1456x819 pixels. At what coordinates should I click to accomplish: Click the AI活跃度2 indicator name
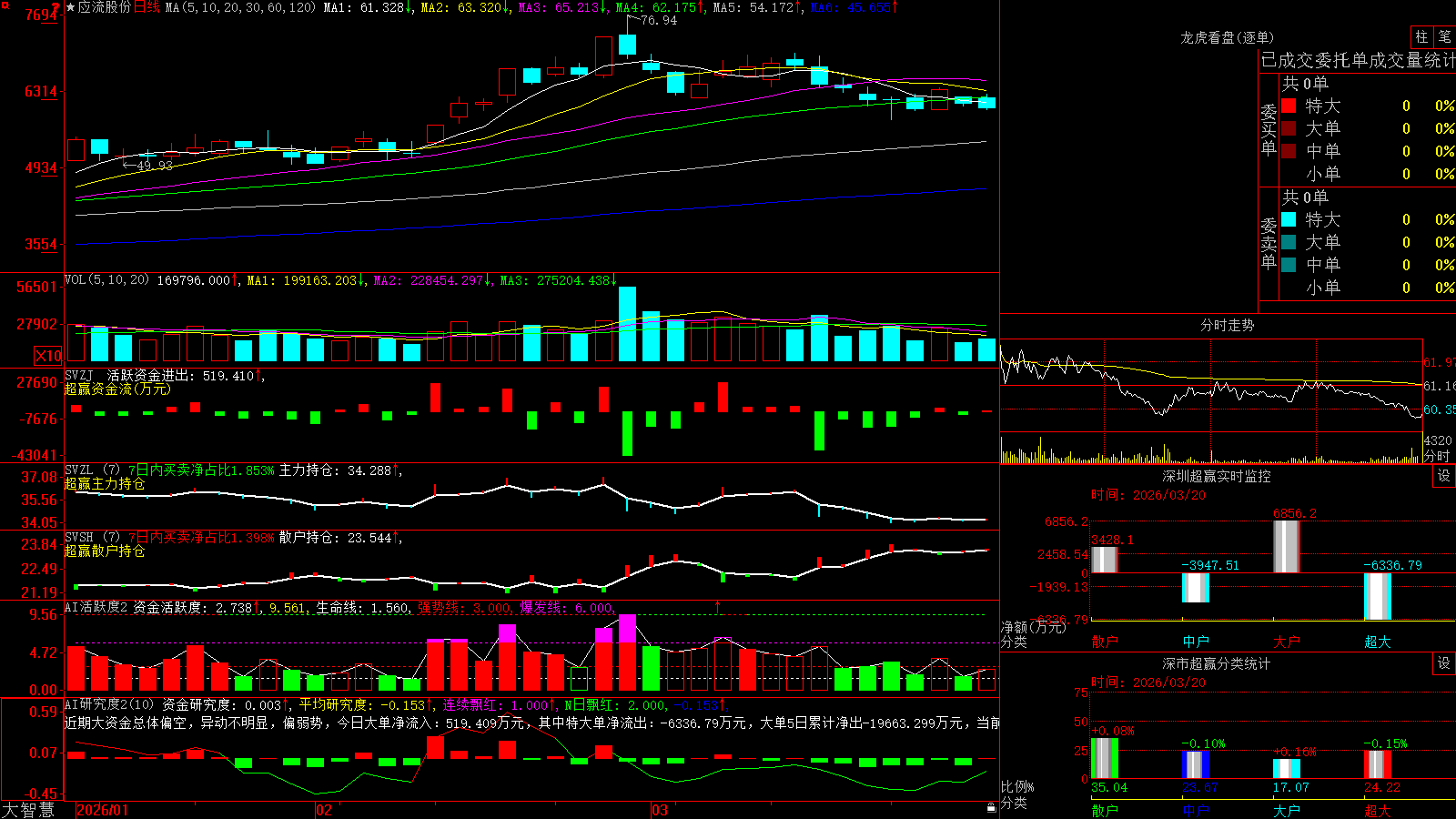96,607
